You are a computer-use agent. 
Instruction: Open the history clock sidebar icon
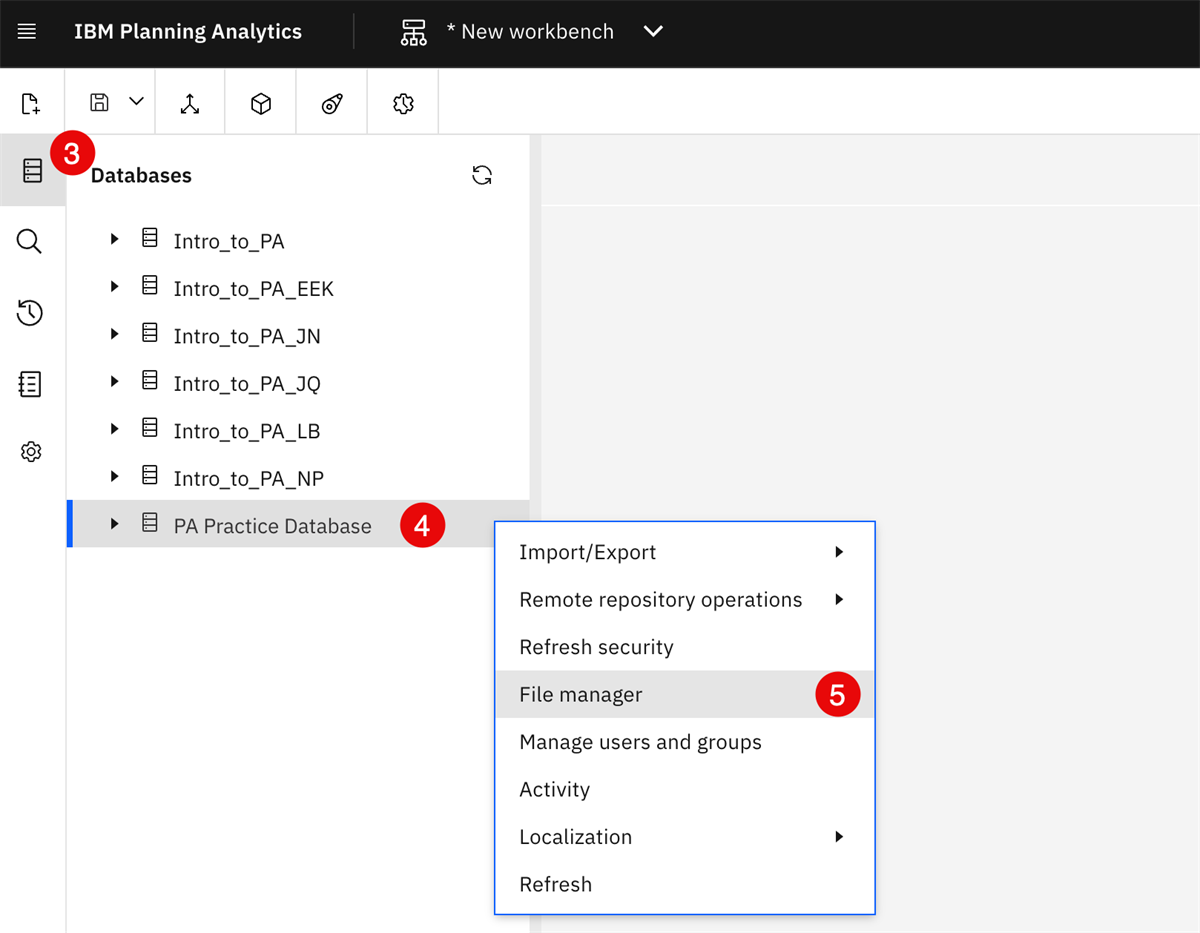30,313
